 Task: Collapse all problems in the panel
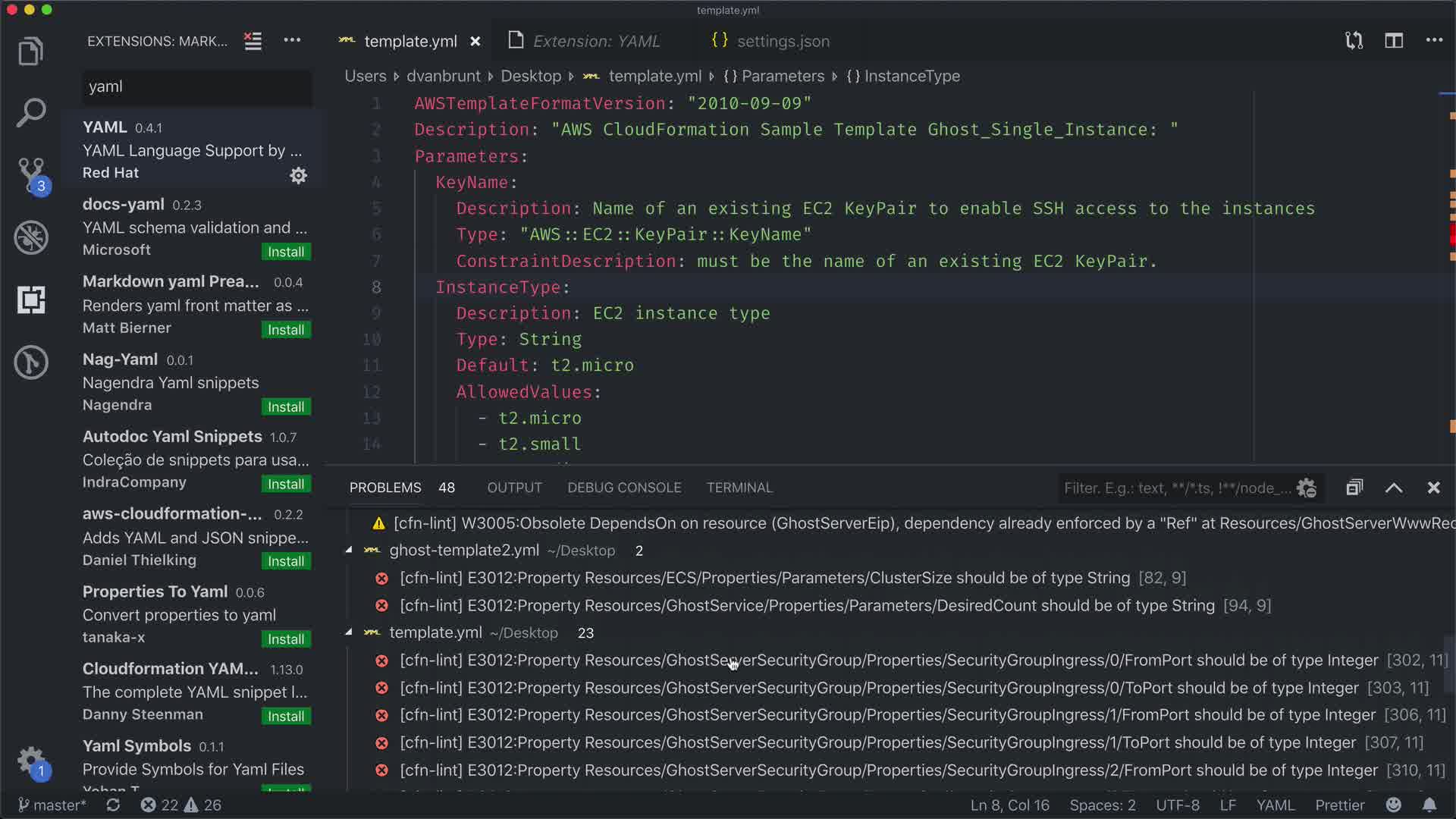tap(1354, 488)
